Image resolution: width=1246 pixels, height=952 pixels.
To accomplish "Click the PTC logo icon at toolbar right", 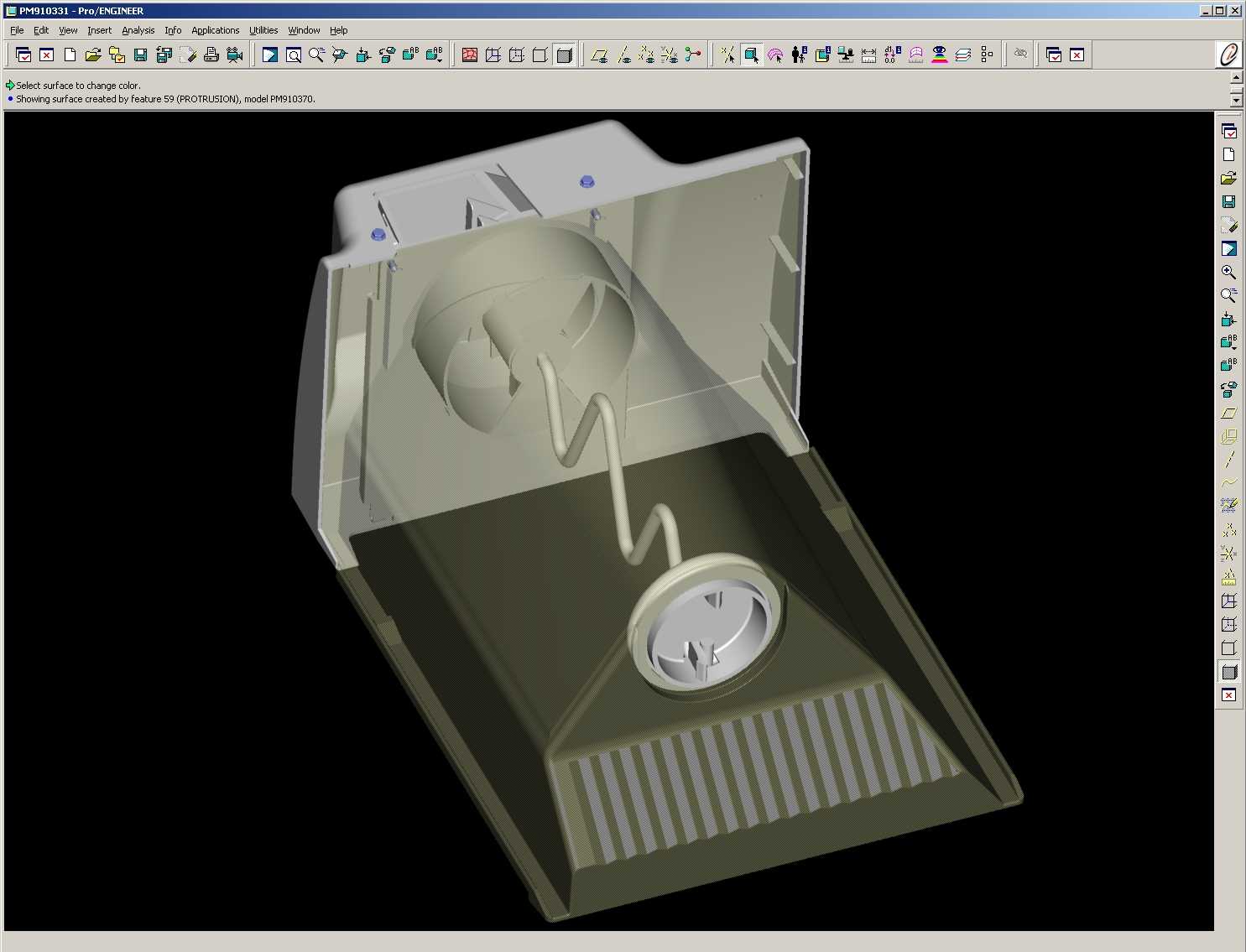I will 1228,55.
